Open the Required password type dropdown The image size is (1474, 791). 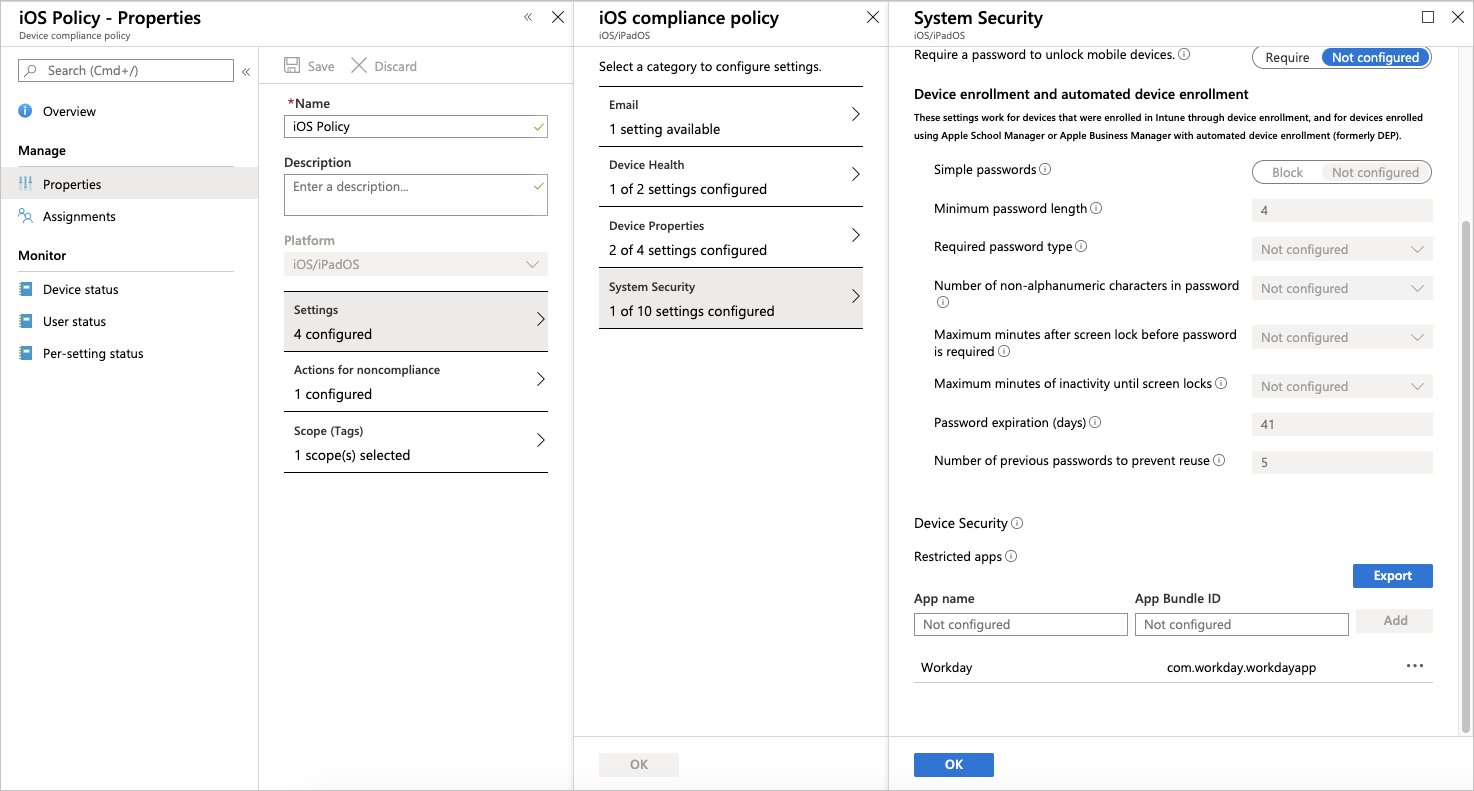point(1341,248)
